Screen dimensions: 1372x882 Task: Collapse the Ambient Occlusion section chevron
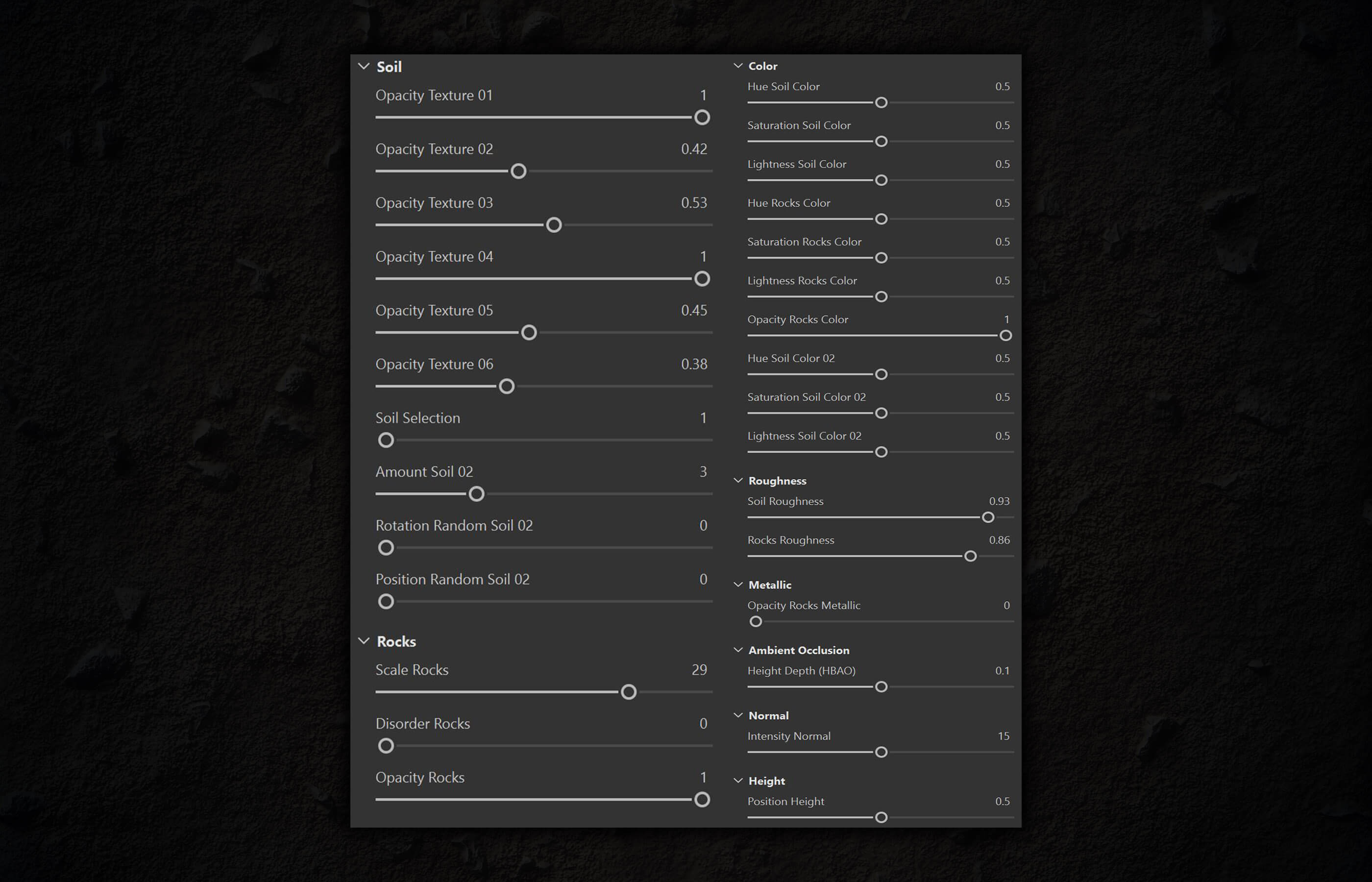coord(738,650)
